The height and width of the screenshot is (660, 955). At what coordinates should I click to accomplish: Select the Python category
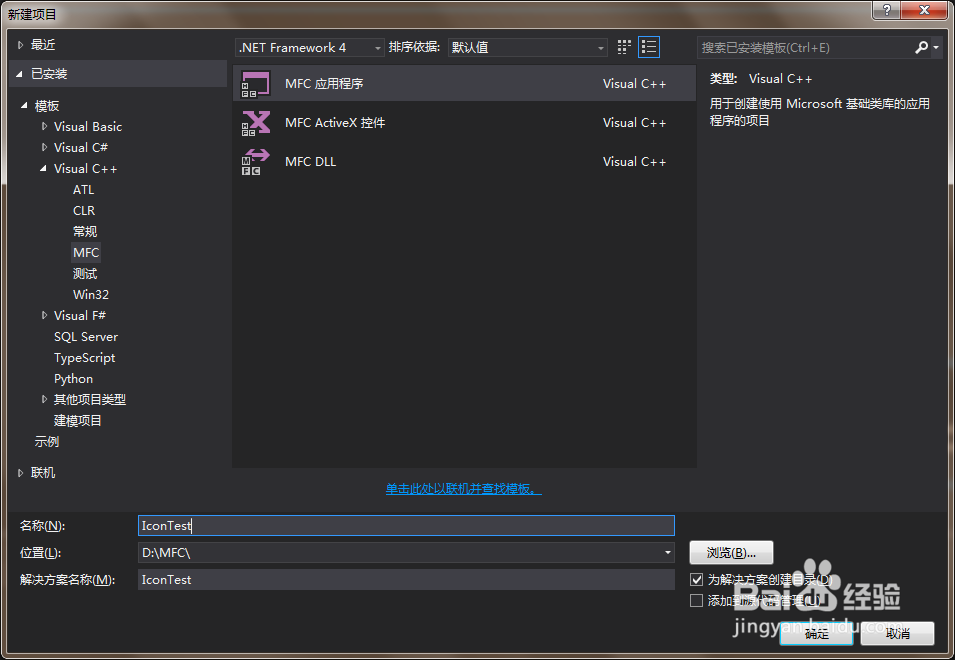click(x=74, y=379)
